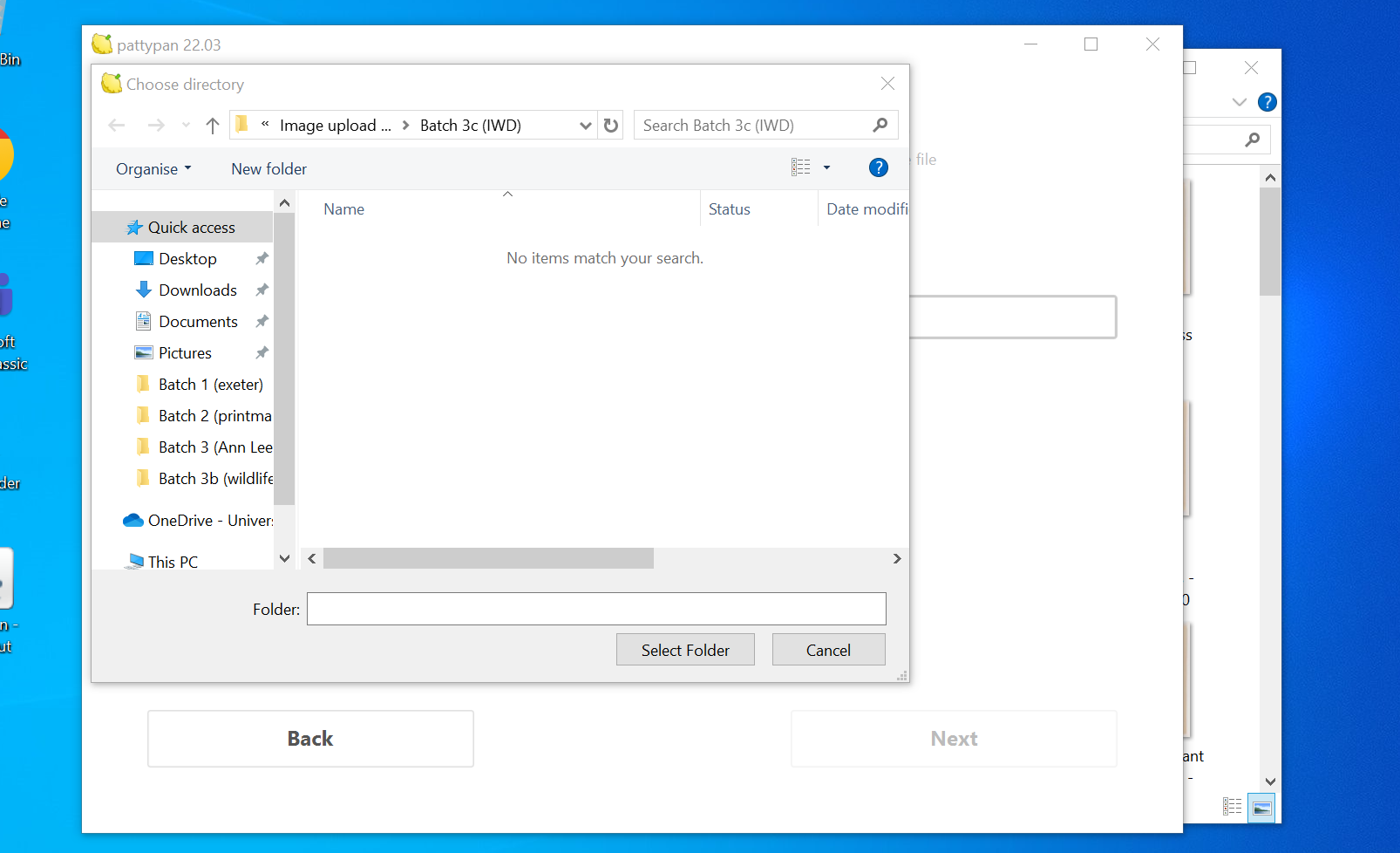1400x853 pixels.
Task: Open recent locations dropdown arrow
Action: [186, 126]
